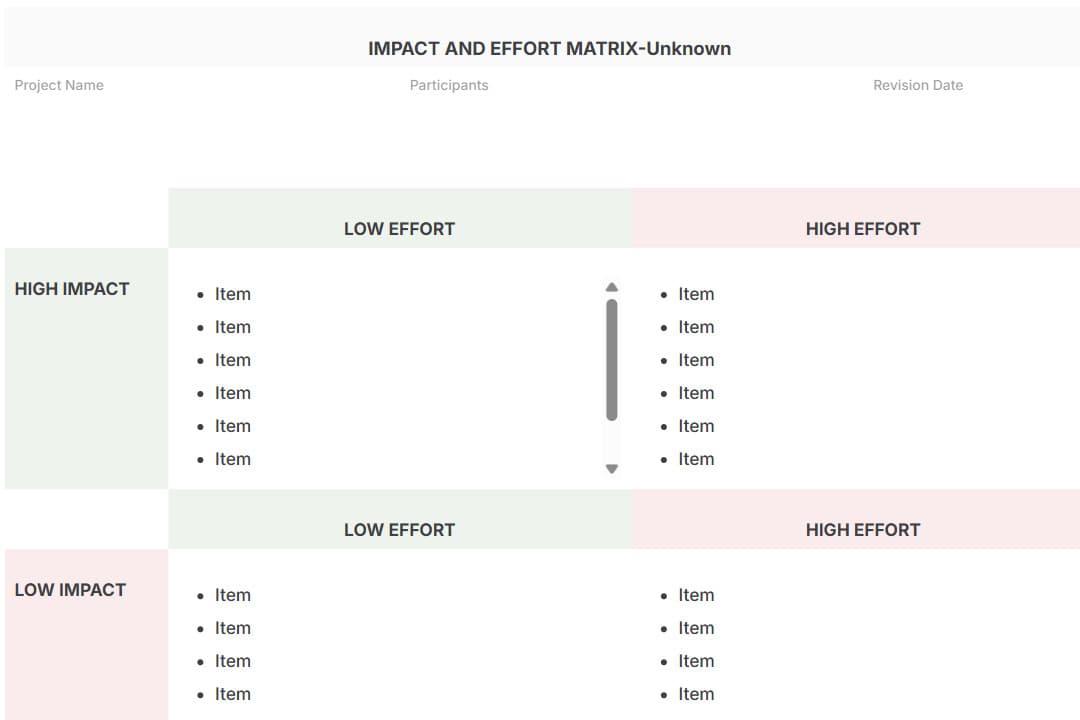Click HIGH EFFORT header above High Impact row
Screen dimensions: 1080x720
click(x=862, y=229)
